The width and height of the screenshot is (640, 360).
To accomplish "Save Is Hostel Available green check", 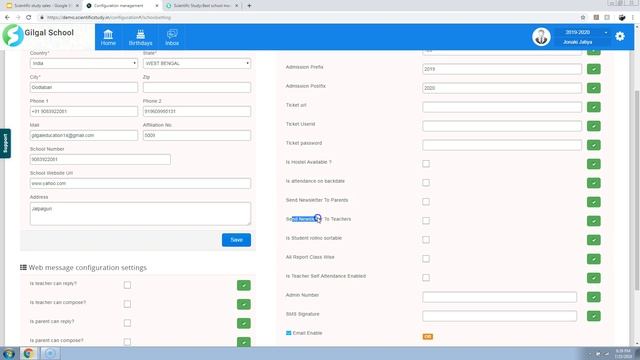I will [x=593, y=164].
